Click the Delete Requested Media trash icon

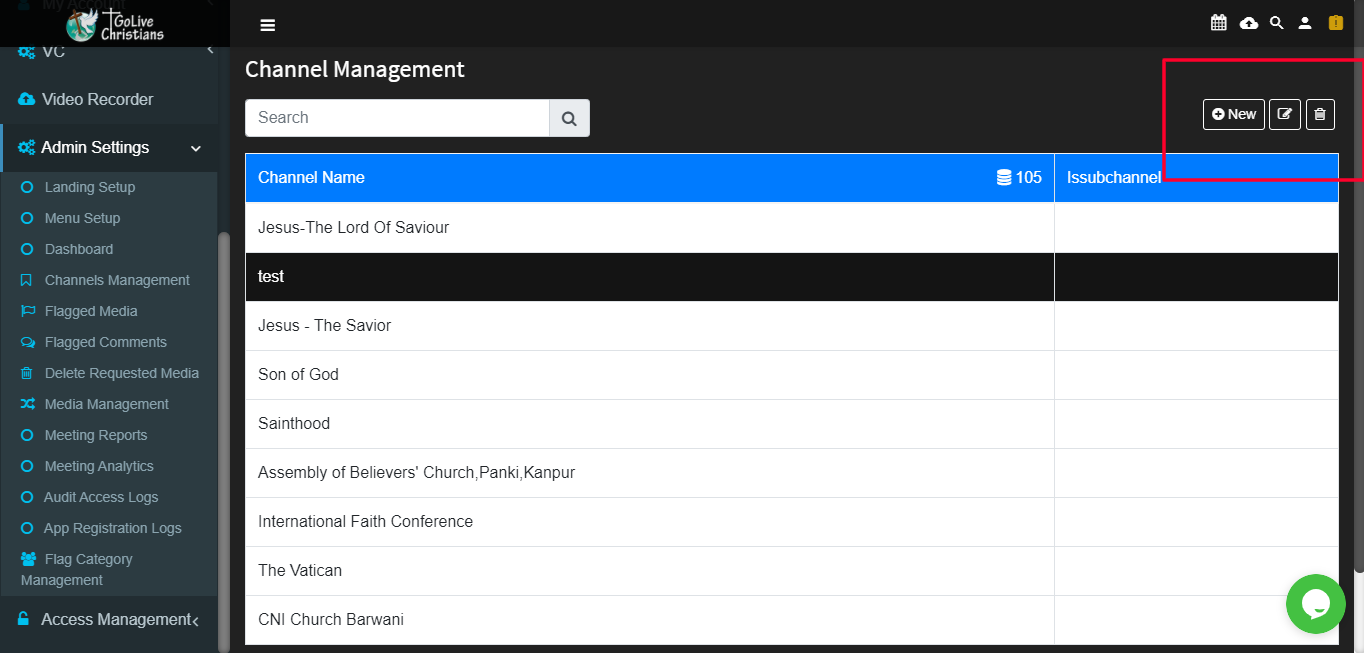(26, 373)
